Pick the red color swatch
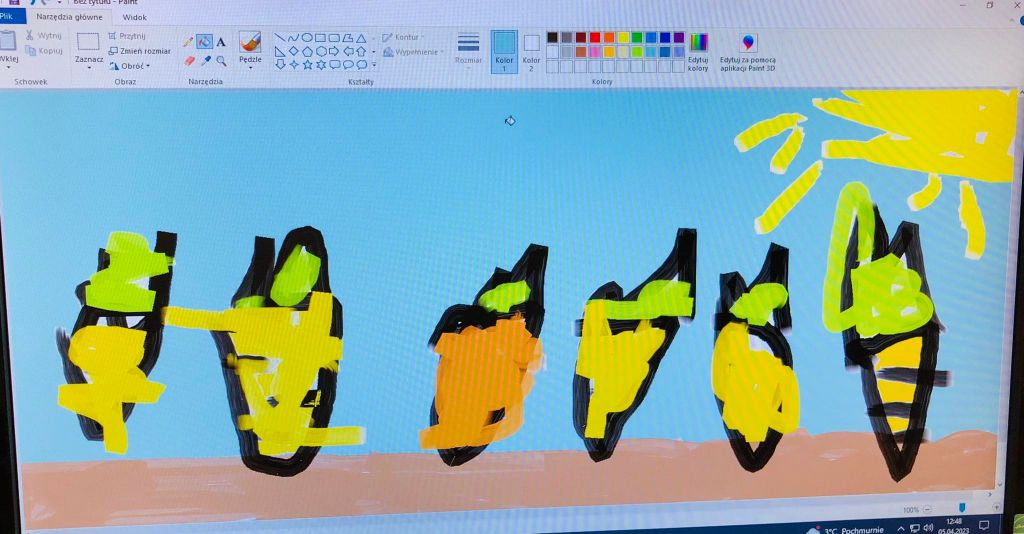Image resolution: width=1024 pixels, height=534 pixels. pos(595,37)
